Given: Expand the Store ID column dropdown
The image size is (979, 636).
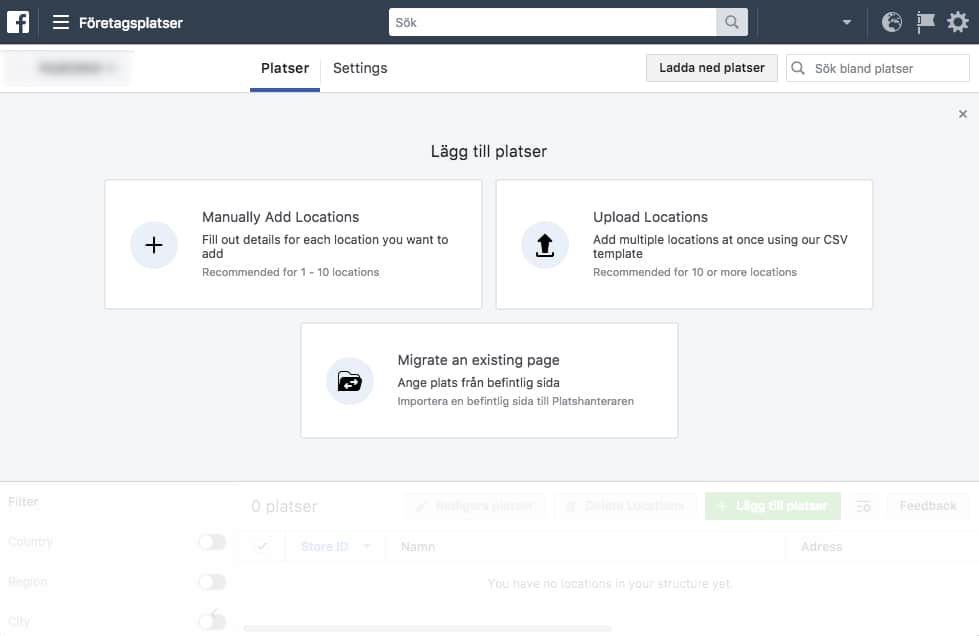Looking at the screenshot, I should (367, 547).
